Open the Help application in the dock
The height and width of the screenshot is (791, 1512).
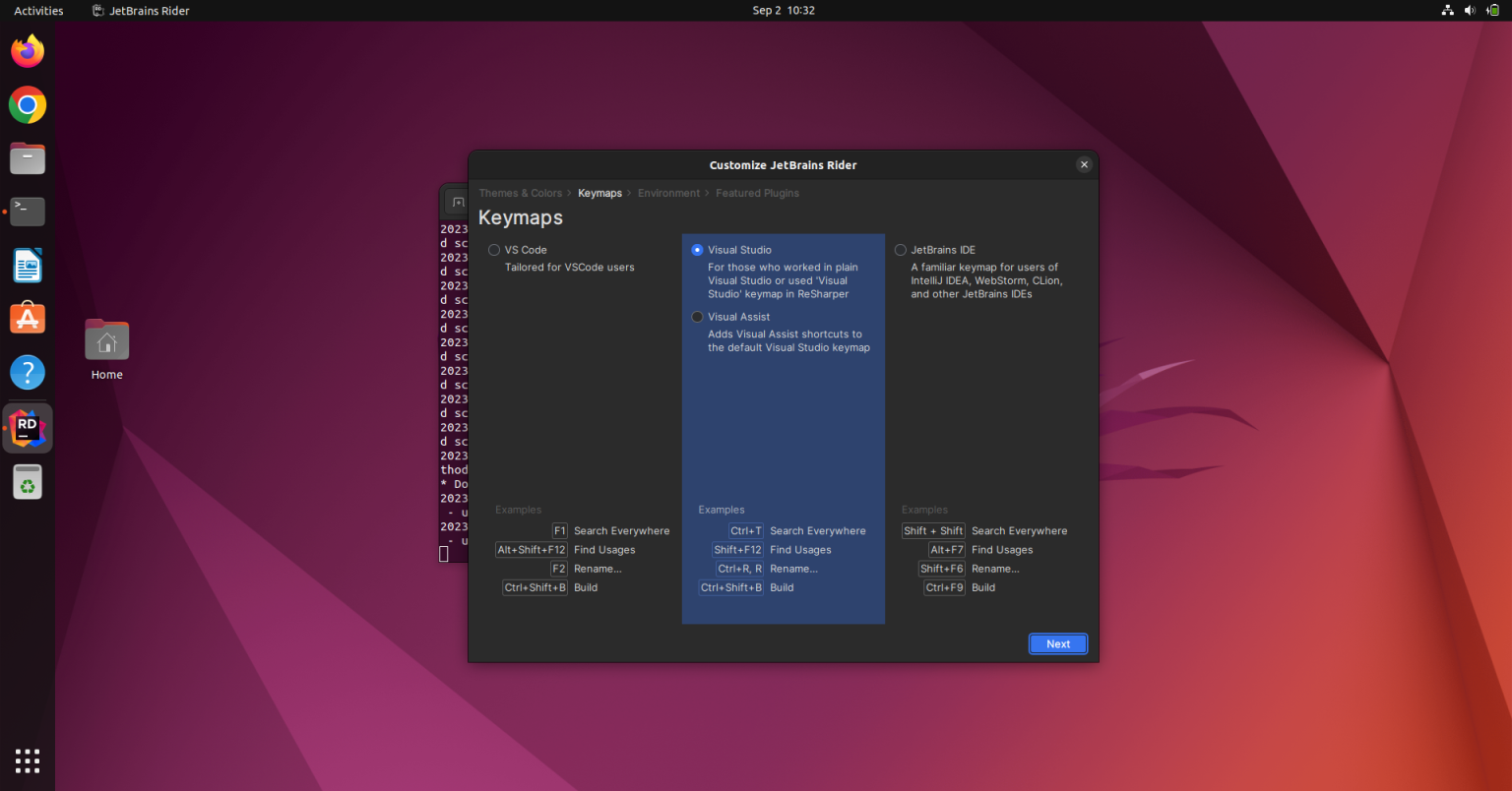pyautogui.click(x=27, y=372)
